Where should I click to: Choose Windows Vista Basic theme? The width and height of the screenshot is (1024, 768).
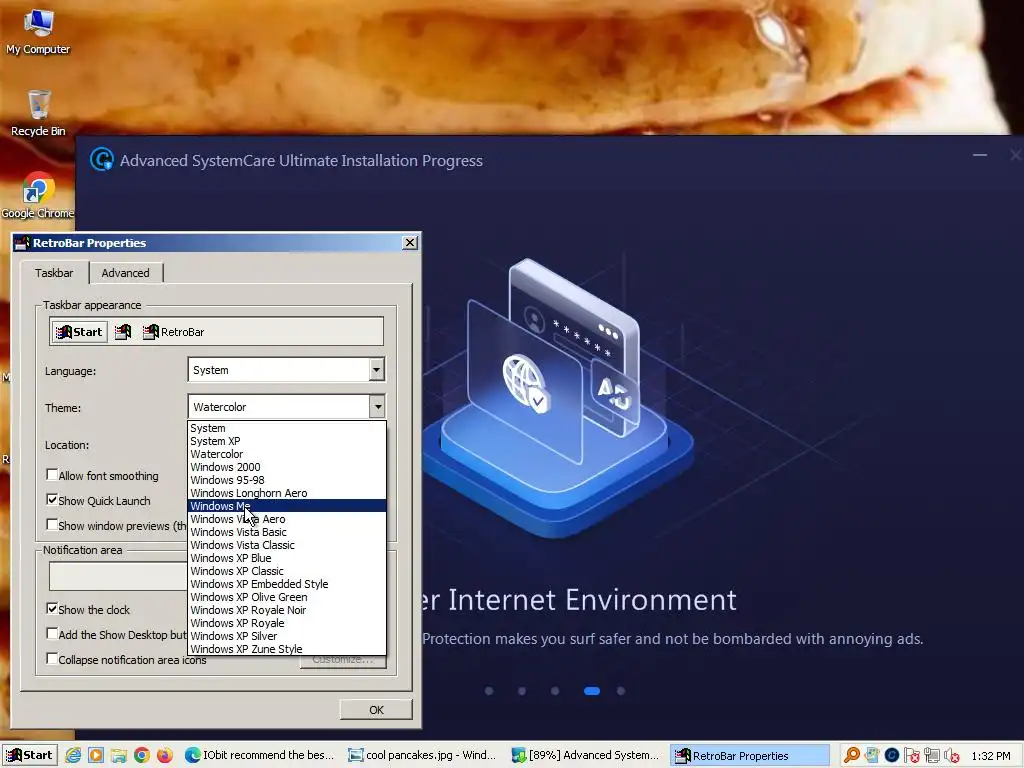coord(287,532)
